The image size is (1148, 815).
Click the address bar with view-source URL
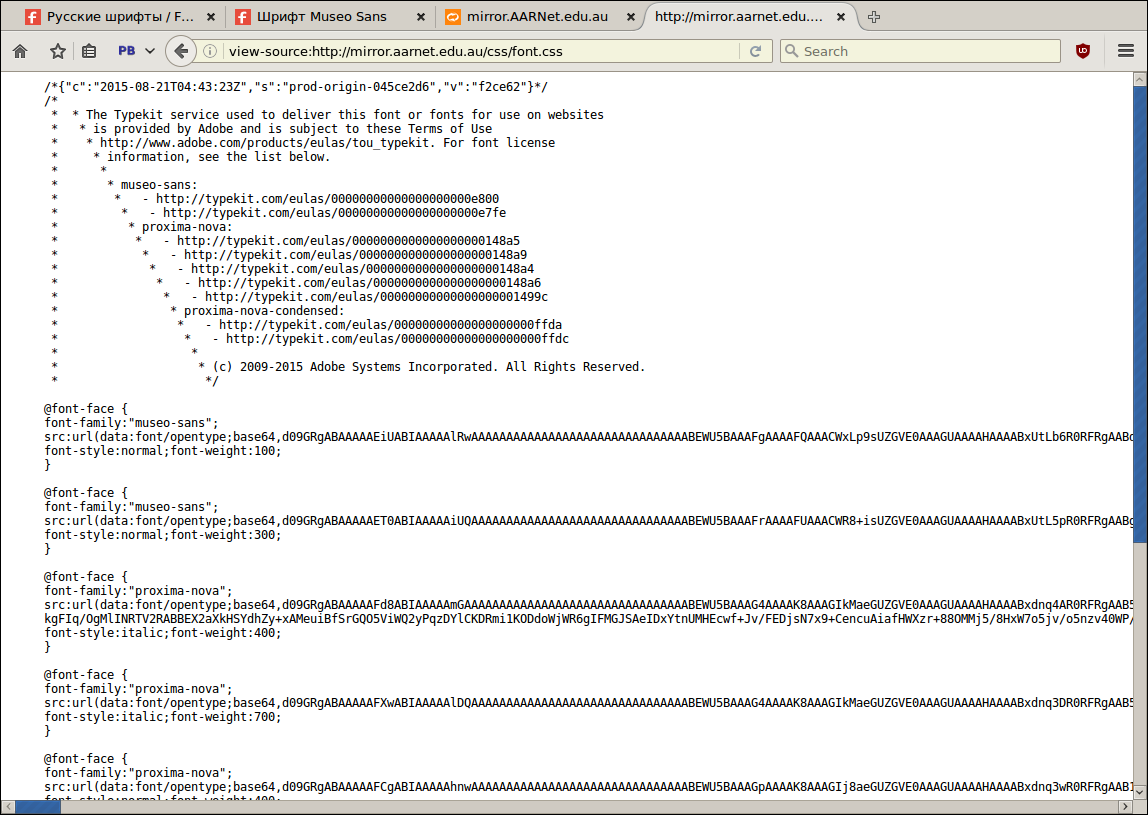[x=482, y=51]
